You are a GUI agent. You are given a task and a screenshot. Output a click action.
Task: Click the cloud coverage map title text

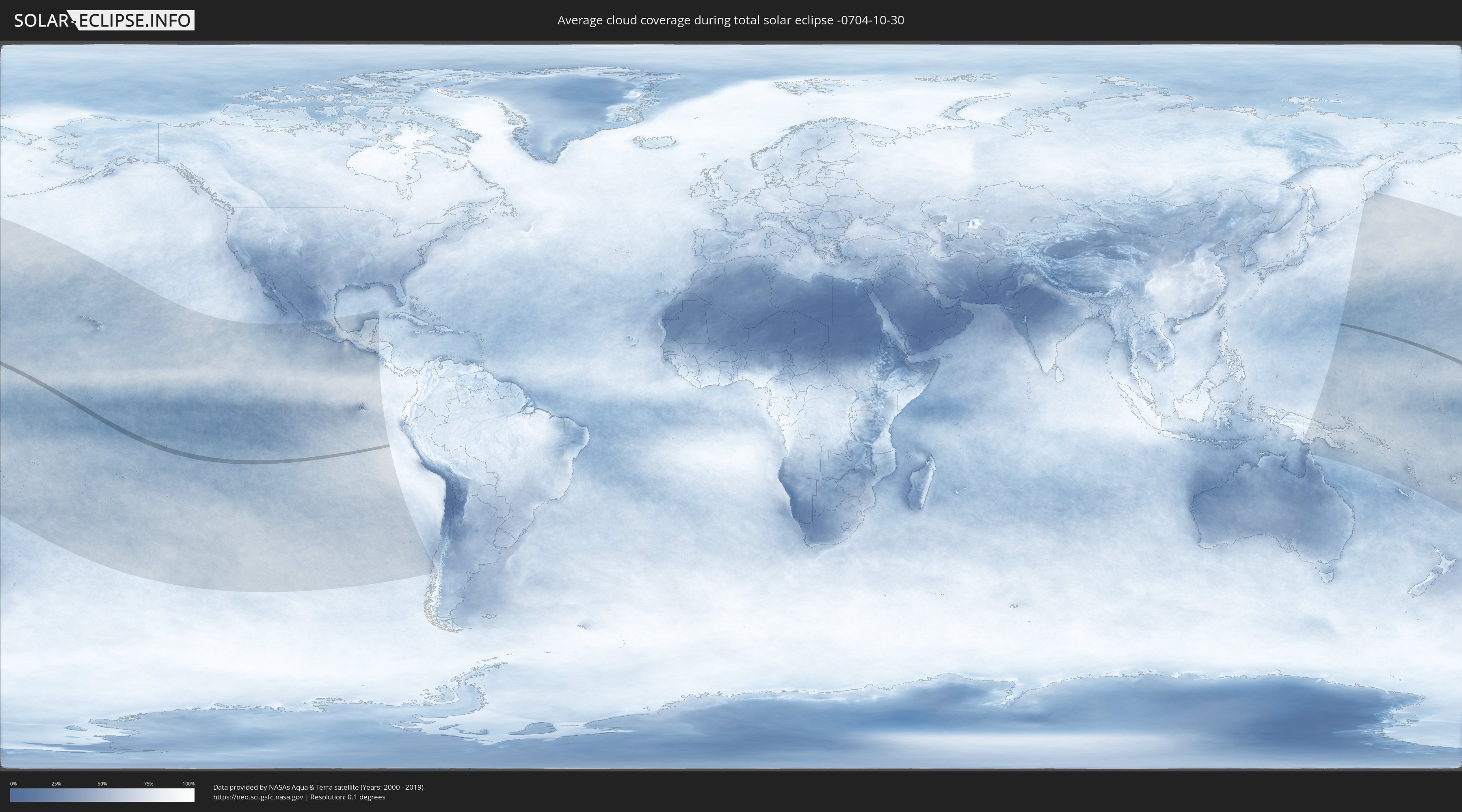coord(731,20)
